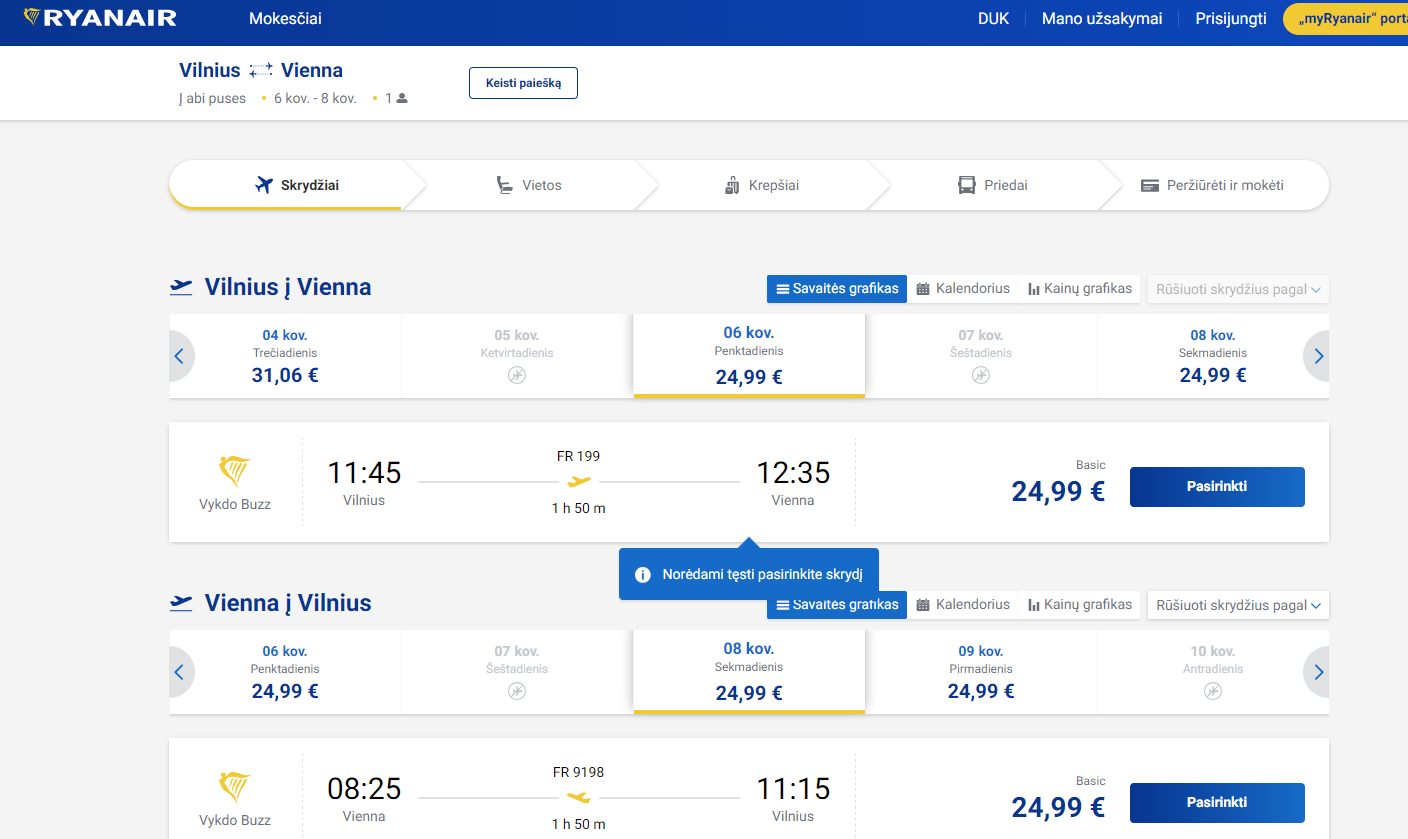This screenshot has height=839, width=1408.
Task: Switch outbound view to Kalendorius
Action: tap(962, 289)
